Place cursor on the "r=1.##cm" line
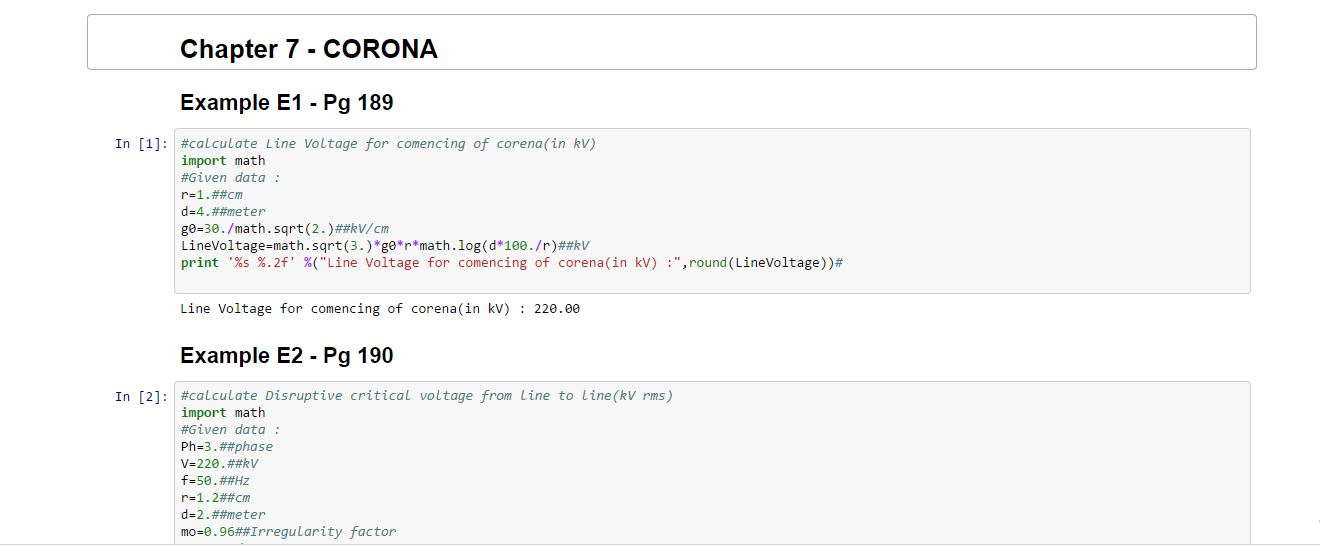The width and height of the screenshot is (1320, 545). pos(211,195)
